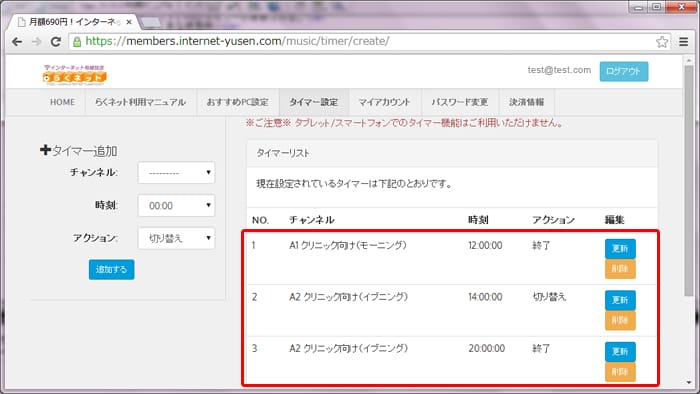Open the アクション dropdown showing 切り替え
Image resolution: width=700 pixels, height=394 pixels.
pyautogui.click(x=176, y=238)
